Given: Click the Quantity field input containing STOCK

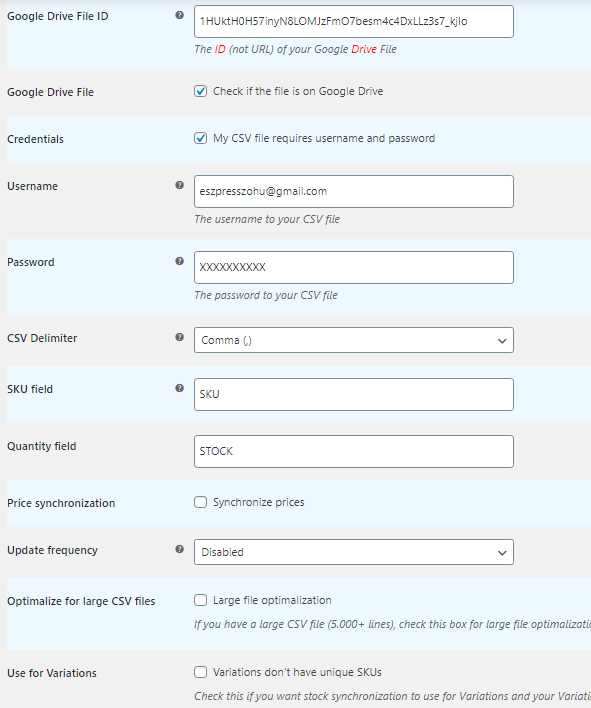Looking at the screenshot, I should (x=354, y=451).
